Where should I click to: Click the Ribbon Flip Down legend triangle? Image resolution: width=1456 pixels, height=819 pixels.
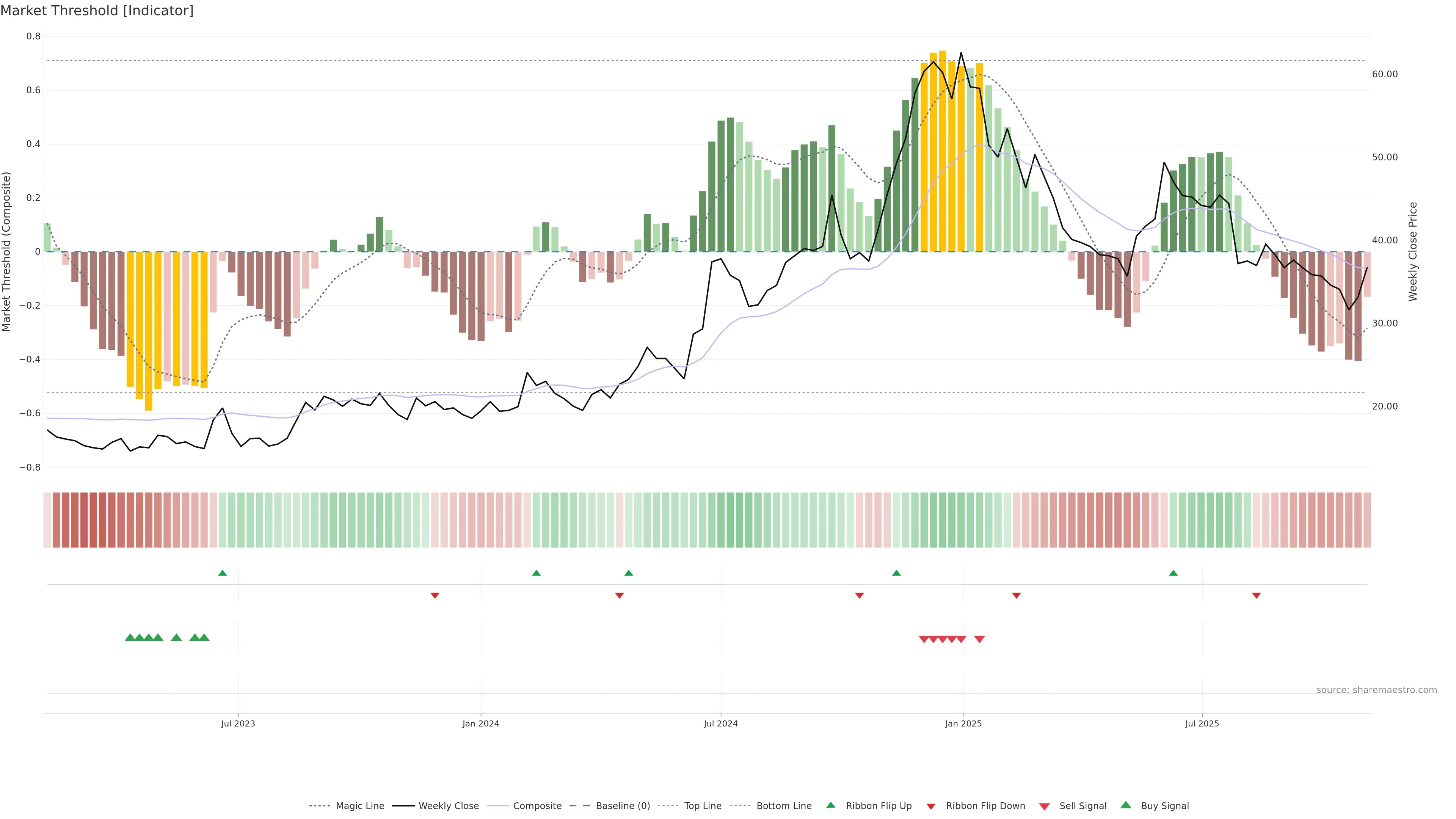931,806
